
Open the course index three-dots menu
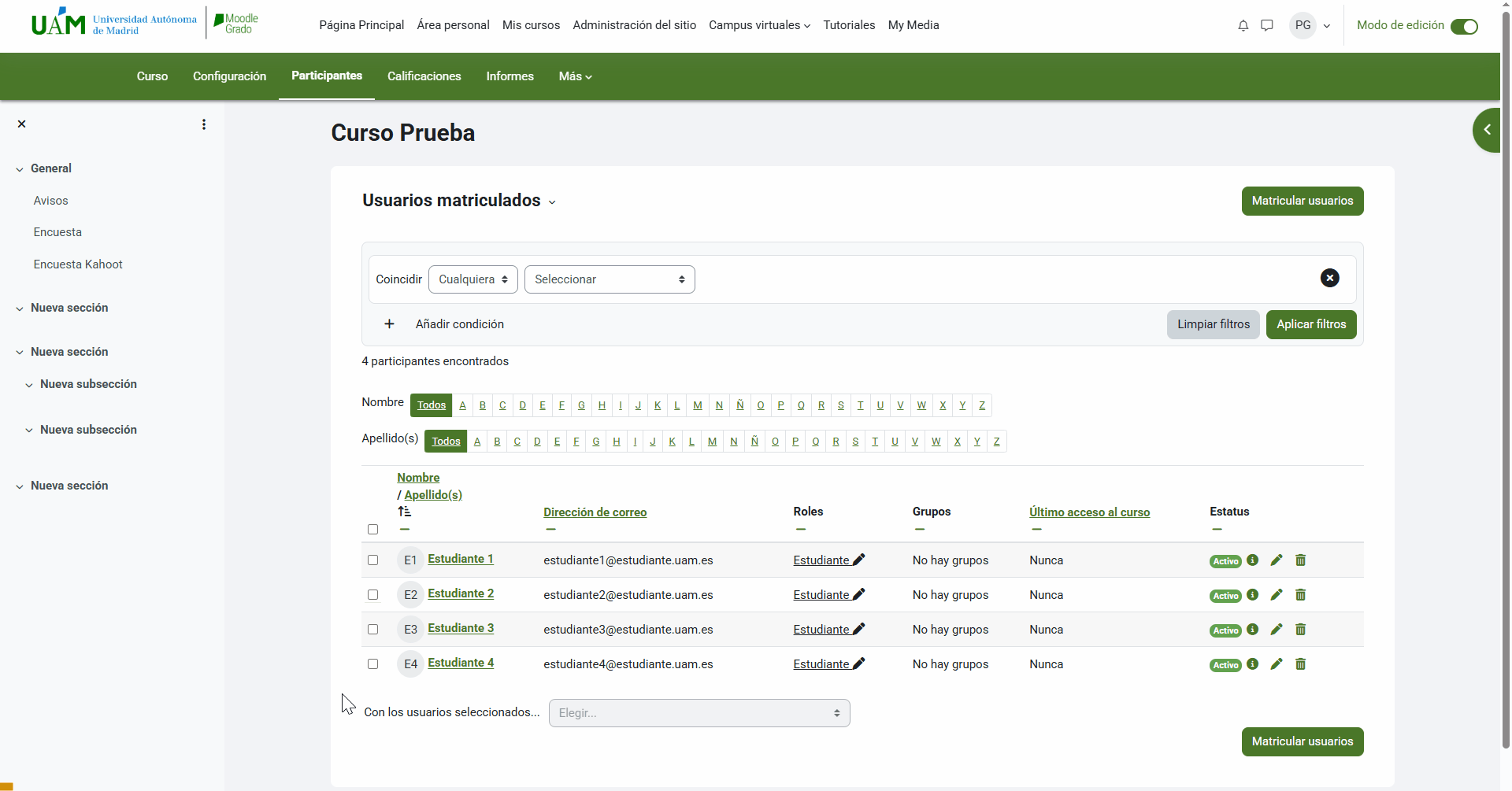pyautogui.click(x=204, y=124)
